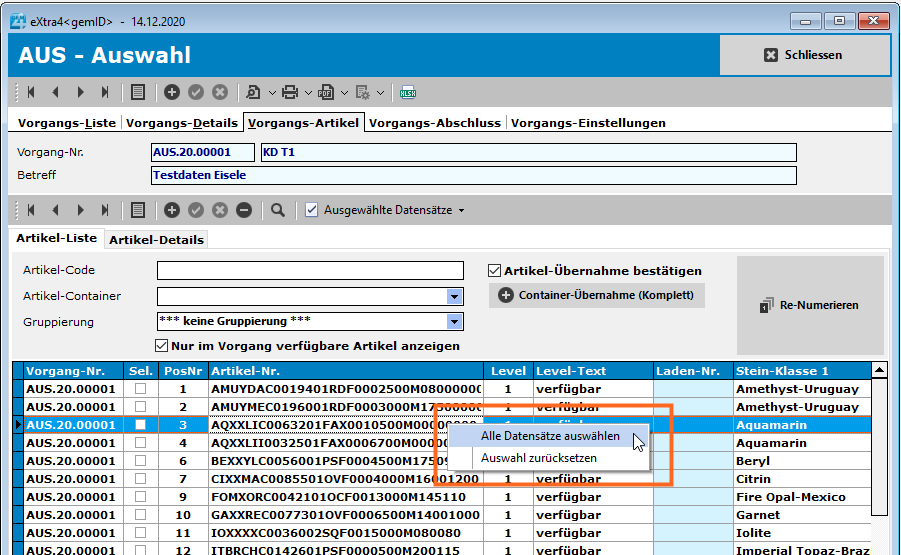Image resolution: width=901 pixels, height=555 pixels.
Task: Open dropdown arrow next to Ausgewählte Datensätze
Action: (x=462, y=211)
